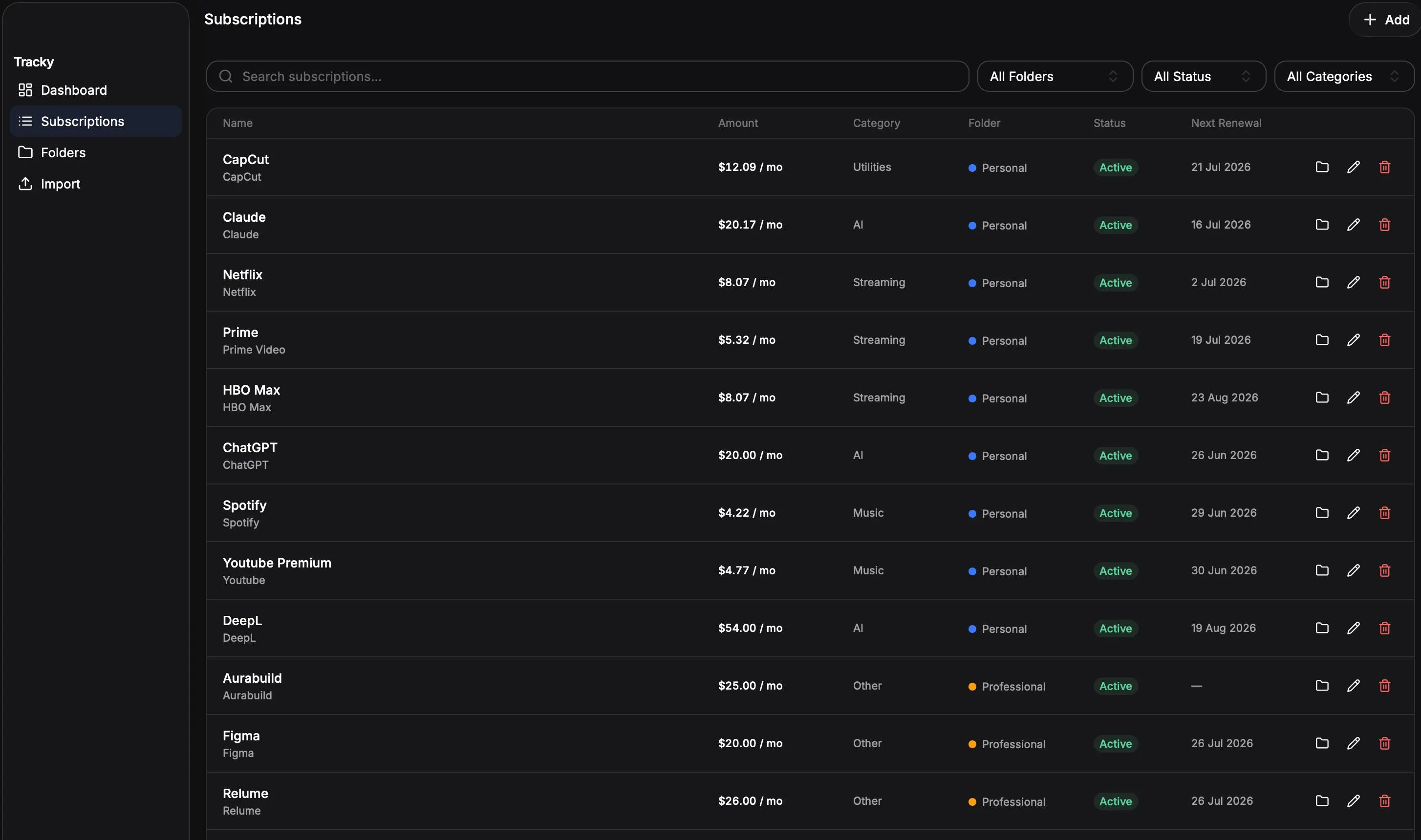
Task: Edit the ChatGPT subscription
Action: pyautogui.click(x=1353, y=455)
